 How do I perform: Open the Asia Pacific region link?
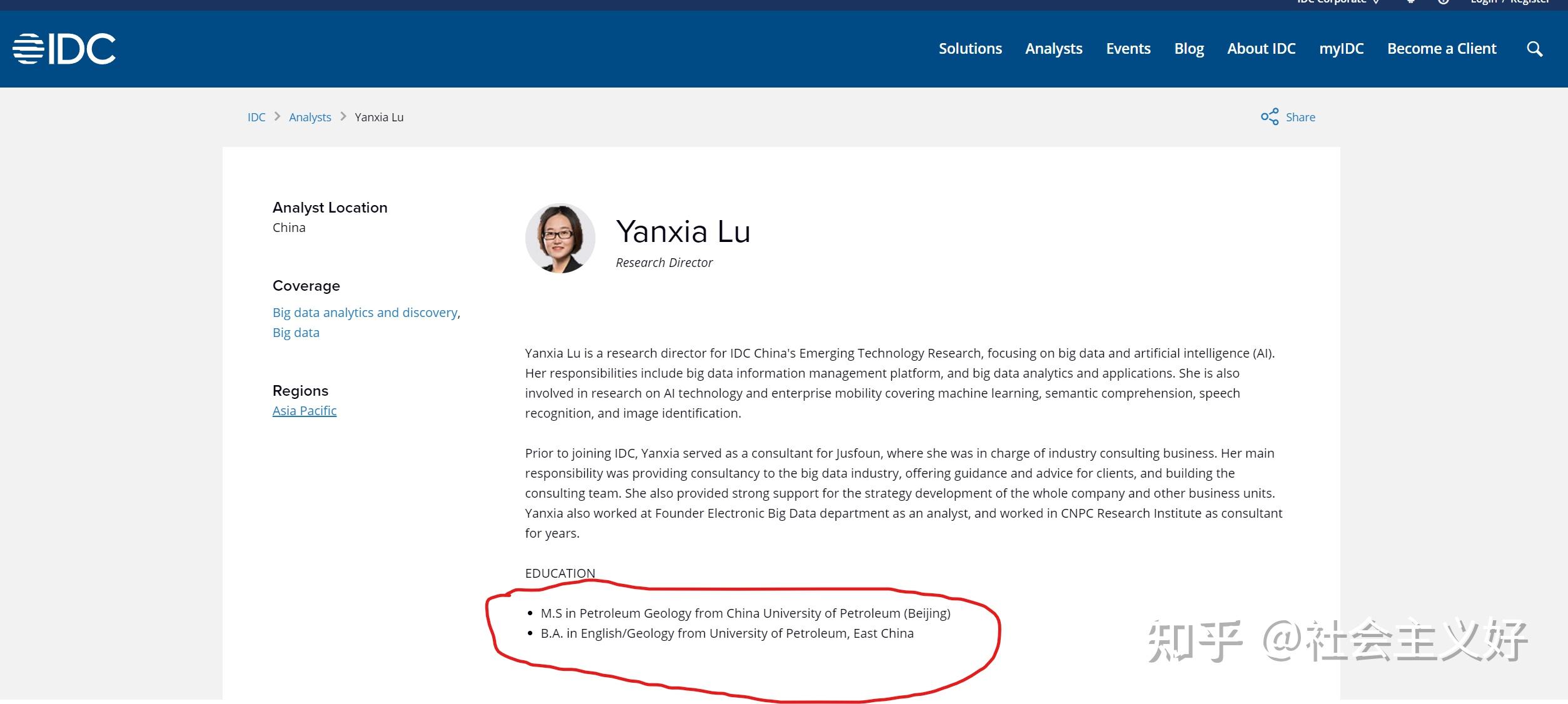305,411
